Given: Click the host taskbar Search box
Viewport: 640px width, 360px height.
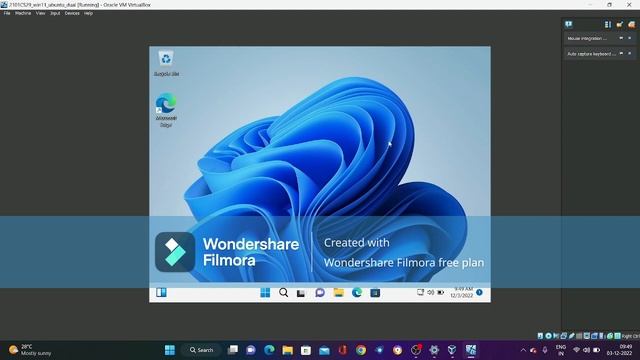Looking at the screenshot, I should click(201, 350).
